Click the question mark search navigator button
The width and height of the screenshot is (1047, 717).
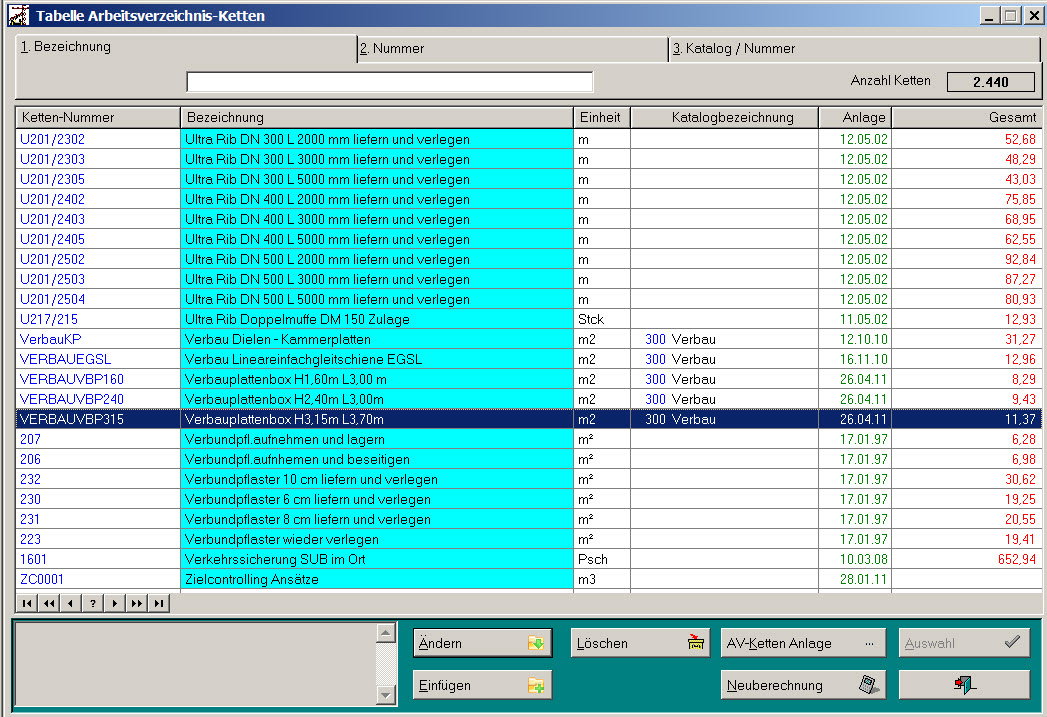93,603
